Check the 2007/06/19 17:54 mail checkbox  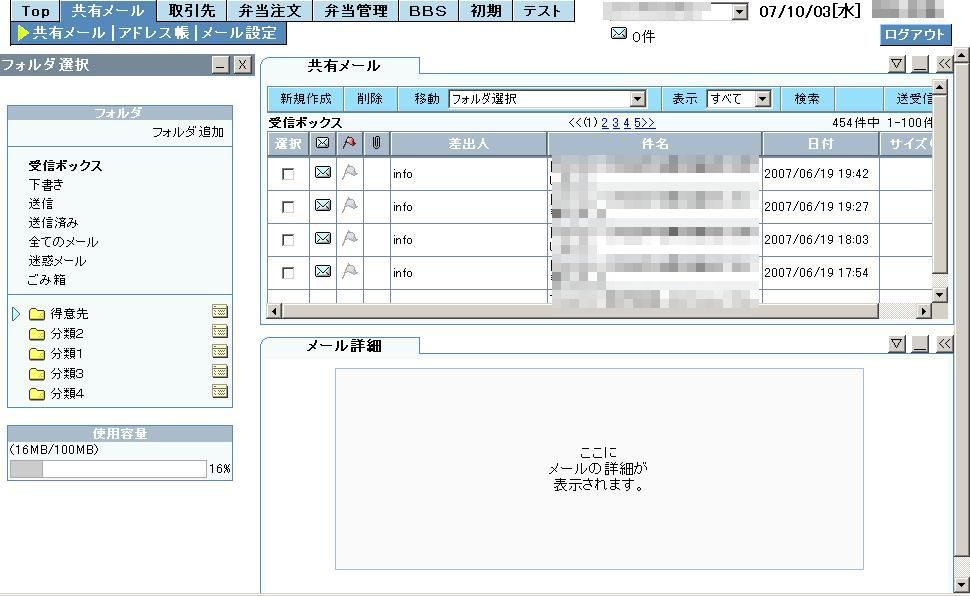click(288, 272)
